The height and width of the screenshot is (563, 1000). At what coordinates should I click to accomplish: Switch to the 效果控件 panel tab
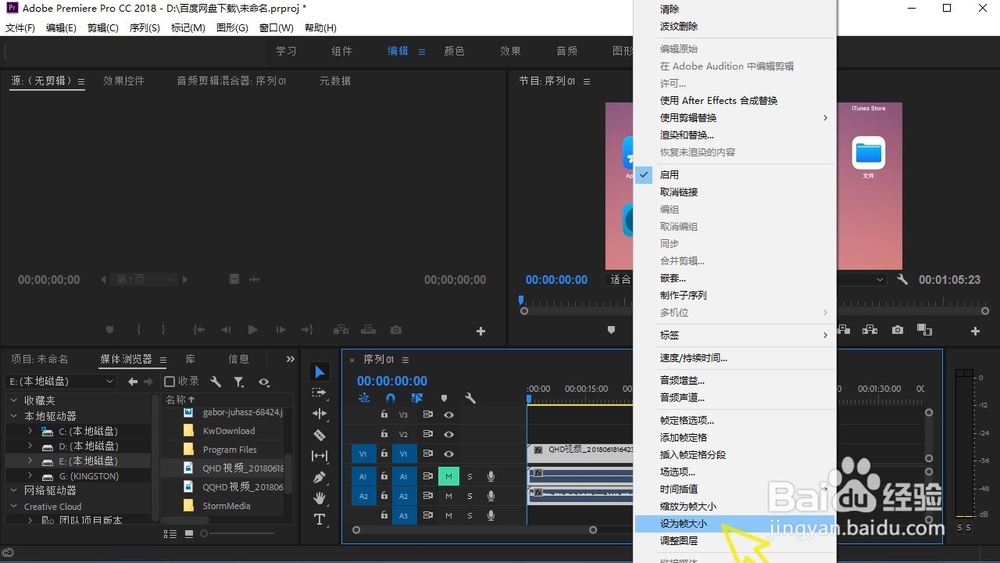(x=124, y=81)
